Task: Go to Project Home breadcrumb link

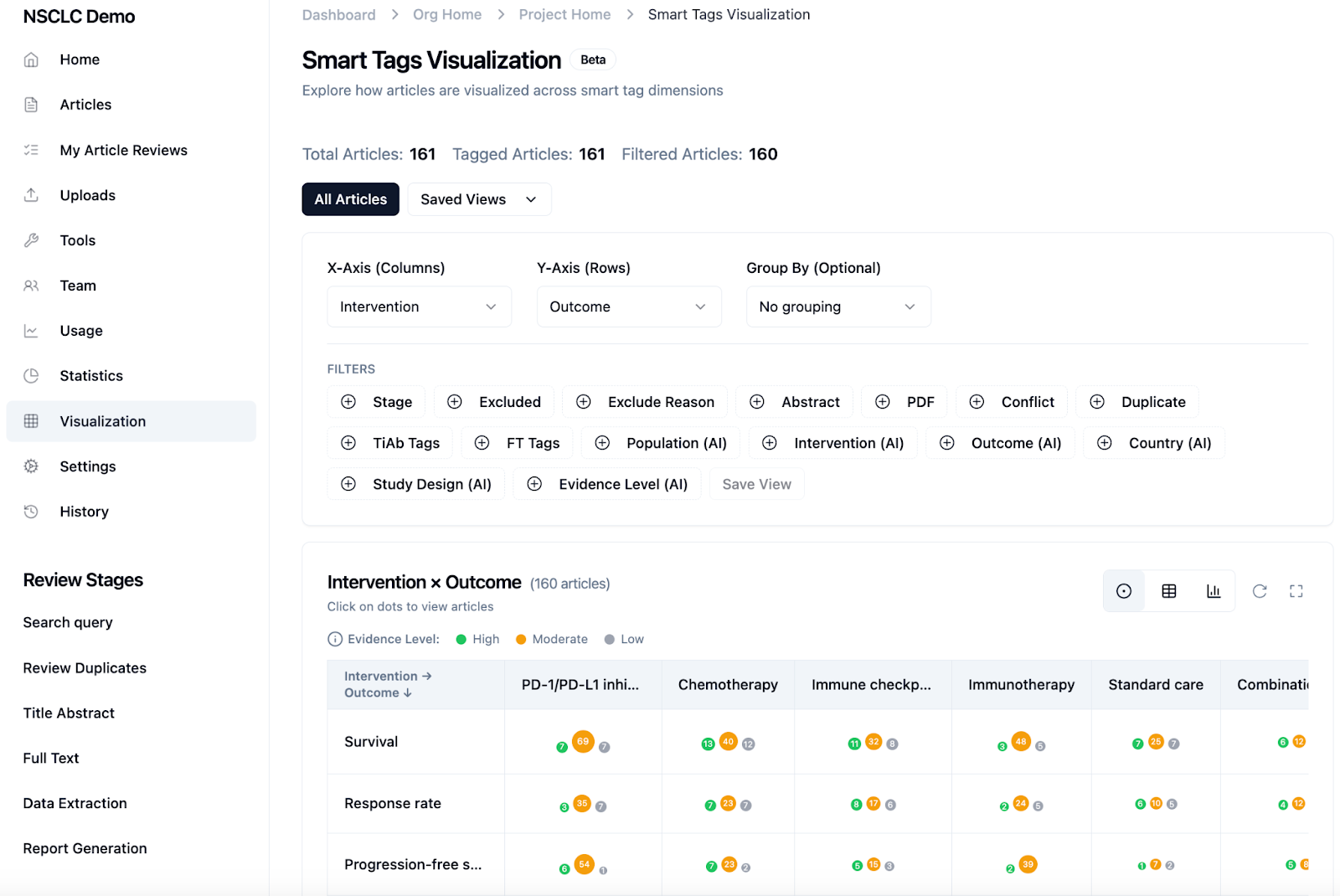Action: pos(564,14)
